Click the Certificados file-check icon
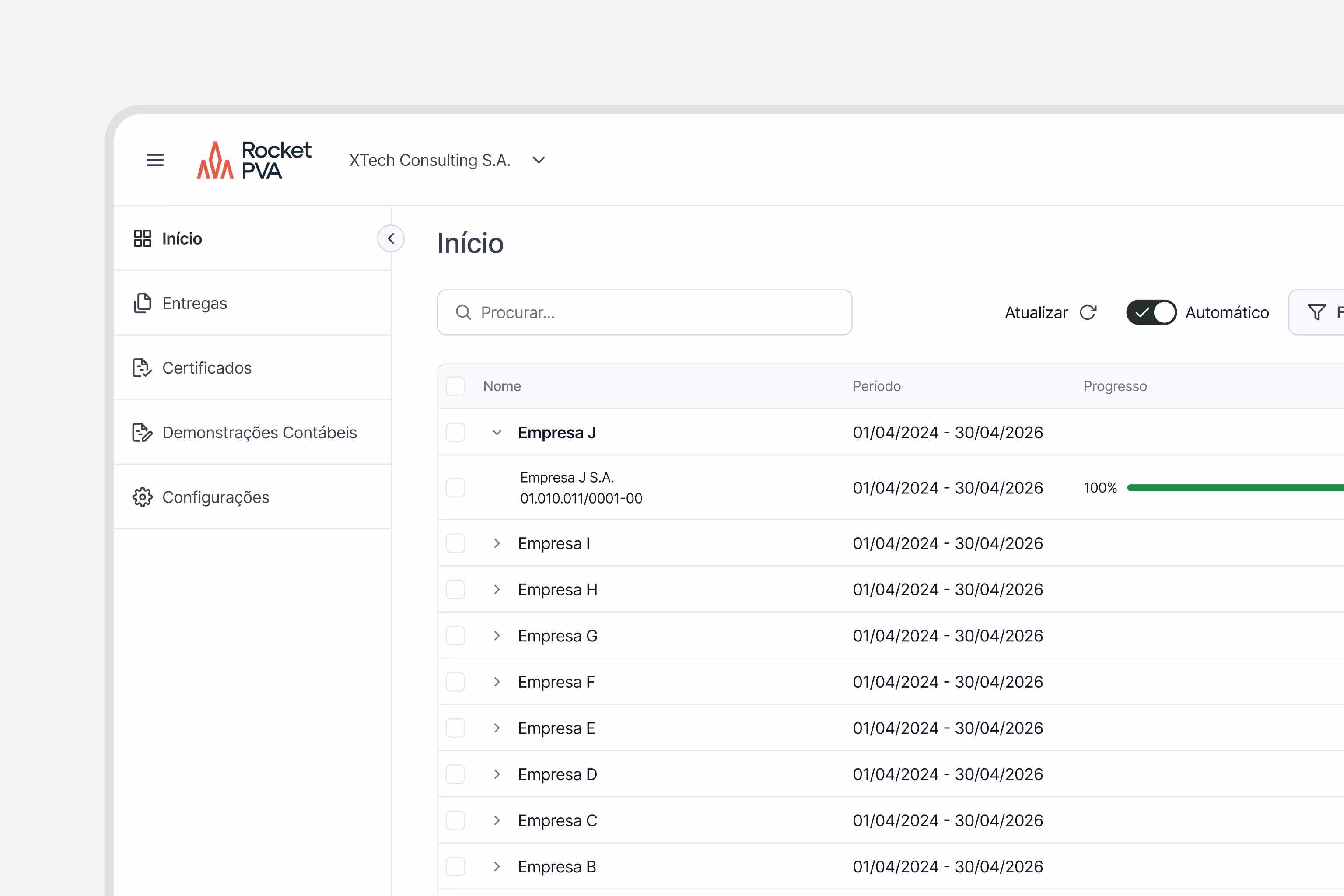The width and height of the screenshot is (1344, 896). click(142, 368)
